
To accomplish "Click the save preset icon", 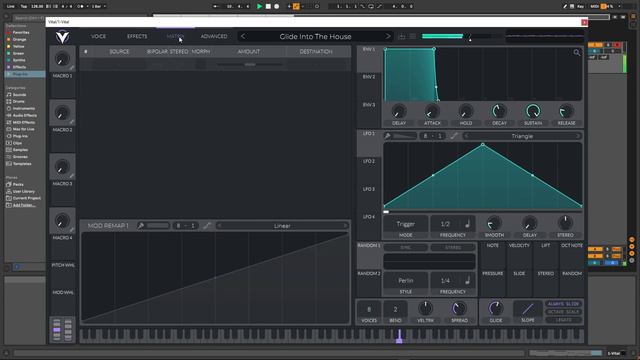I will click(x=402, y=36).
